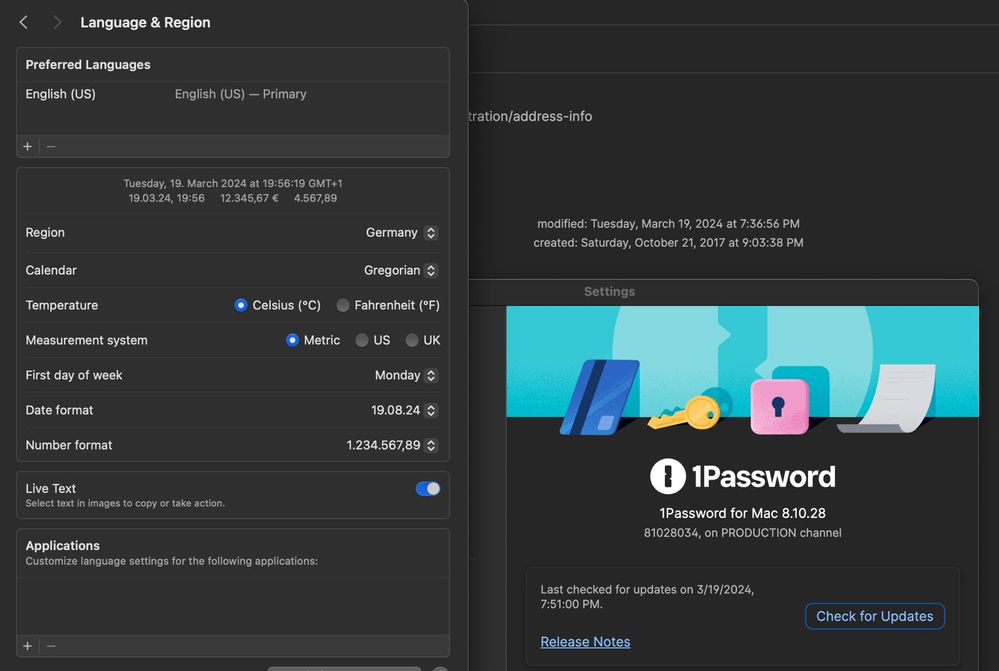This screenshot has height=671, width=999.
Task: Click the modified date text line
Action: tap(668, 224)
